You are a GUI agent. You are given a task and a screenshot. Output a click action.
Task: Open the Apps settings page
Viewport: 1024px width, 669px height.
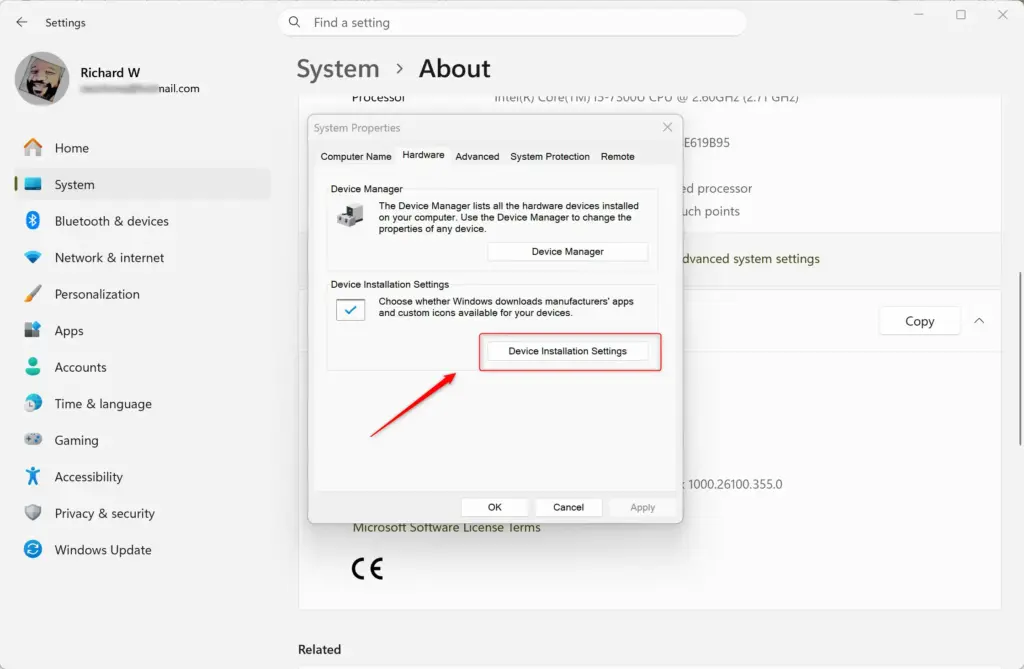142,331
